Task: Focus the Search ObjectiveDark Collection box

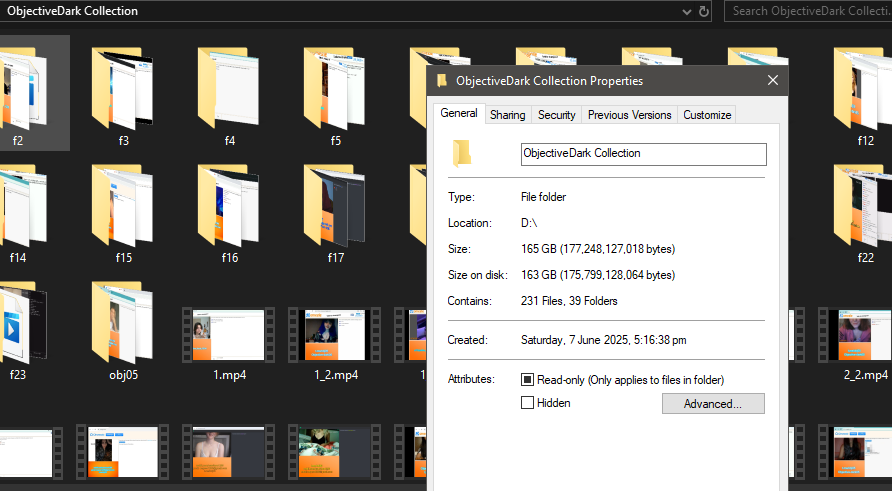Action: click(810, 11)
